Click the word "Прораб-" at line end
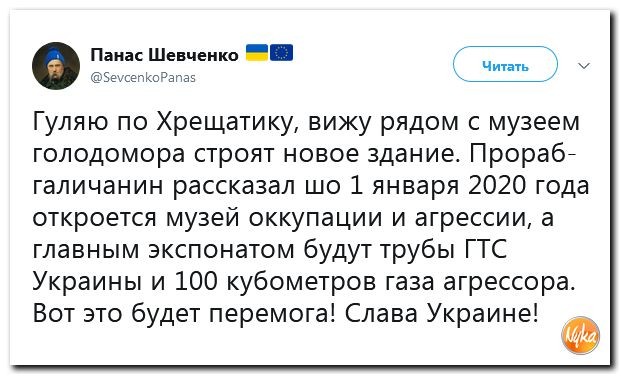Viewport: 621px width, 376px height. pyautogui.click(x=523, y=155)
